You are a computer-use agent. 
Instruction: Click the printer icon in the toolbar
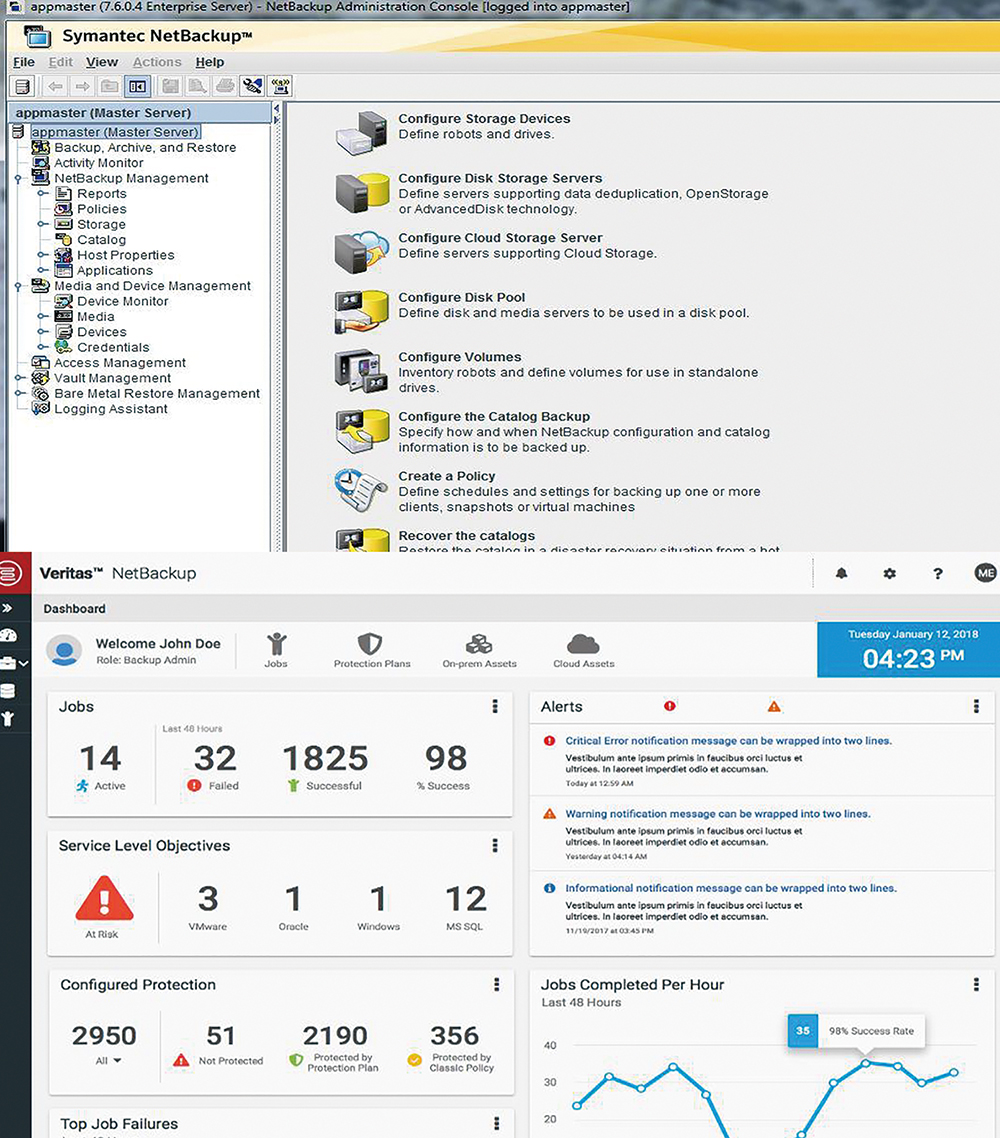pos(225,86)
